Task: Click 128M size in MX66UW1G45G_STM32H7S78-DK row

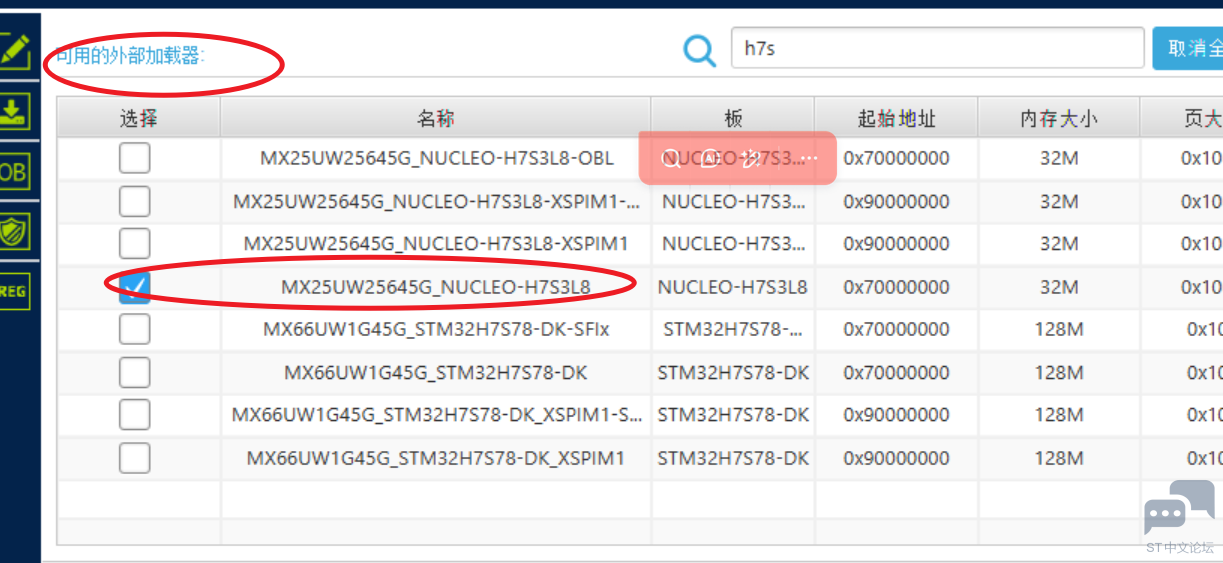Action: 1059,372
